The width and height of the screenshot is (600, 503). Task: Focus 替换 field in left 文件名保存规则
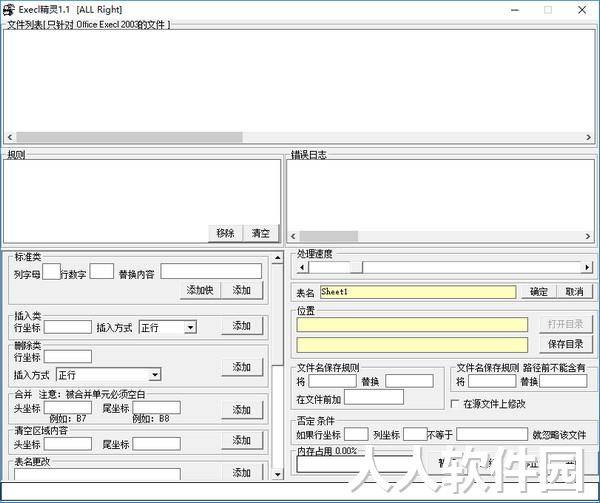coord(409,381)
